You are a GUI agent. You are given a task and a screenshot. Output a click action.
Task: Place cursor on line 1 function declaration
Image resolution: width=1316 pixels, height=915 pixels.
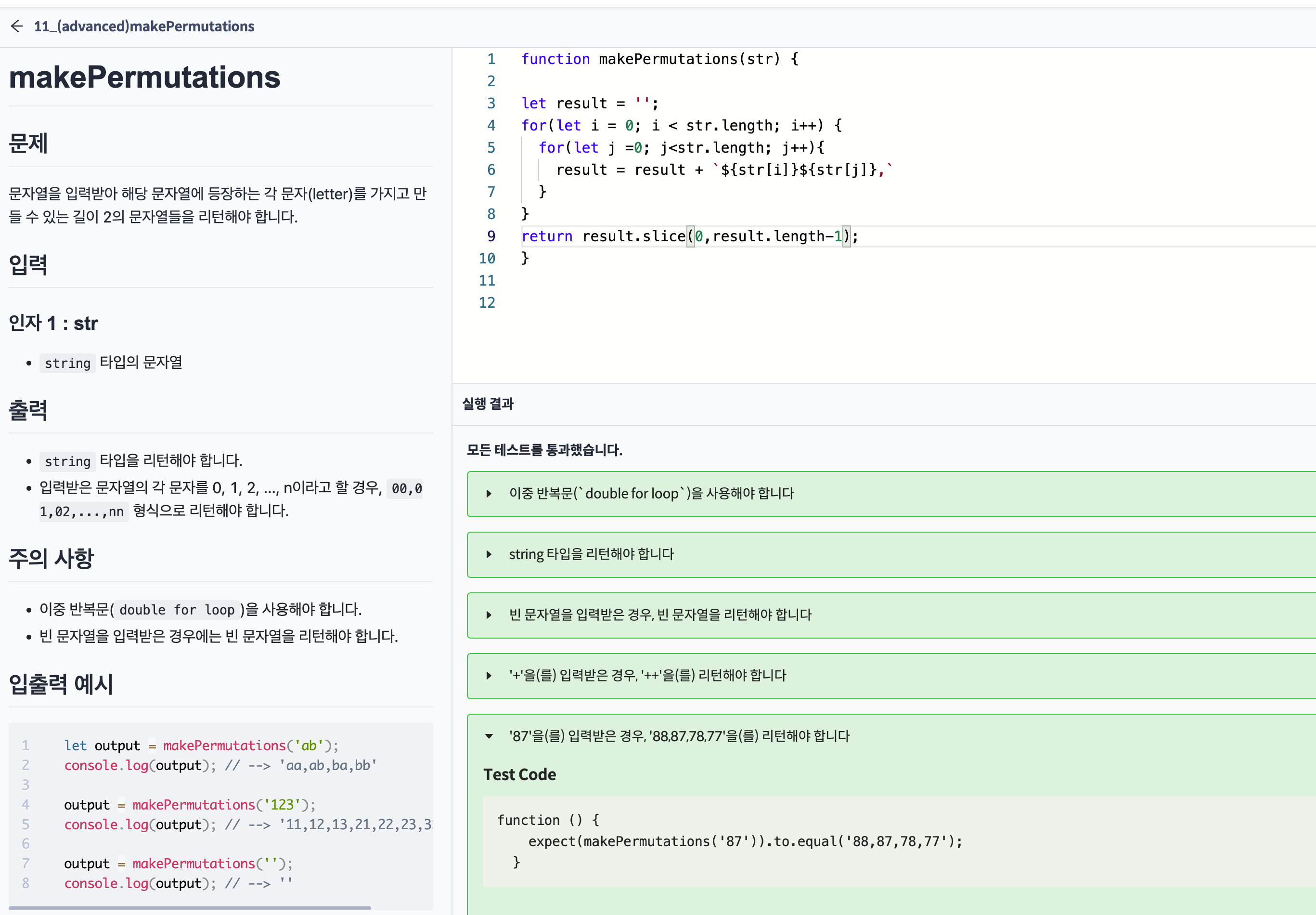pos(659,59)
